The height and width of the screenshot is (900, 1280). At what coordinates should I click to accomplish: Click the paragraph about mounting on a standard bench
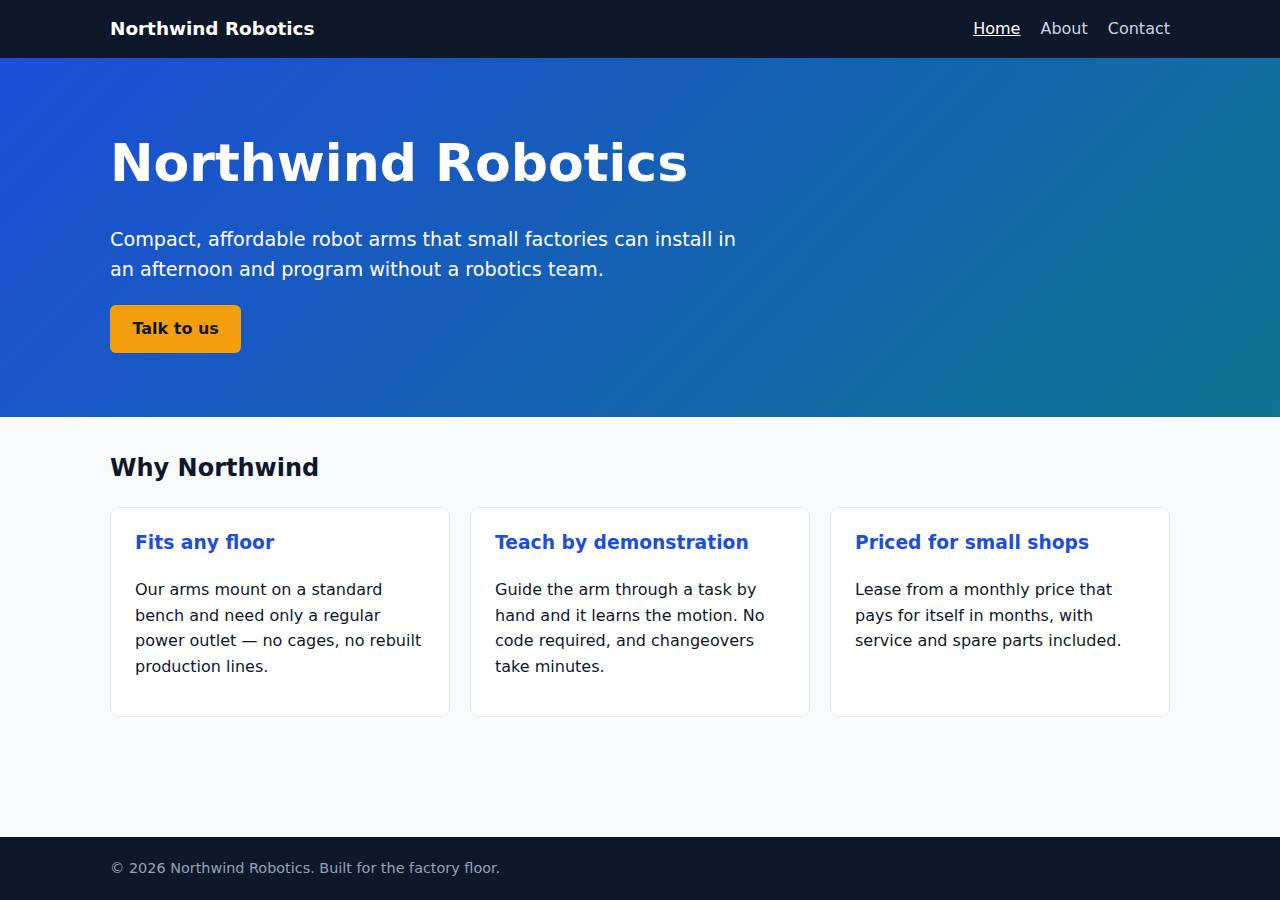coord(279,628)
